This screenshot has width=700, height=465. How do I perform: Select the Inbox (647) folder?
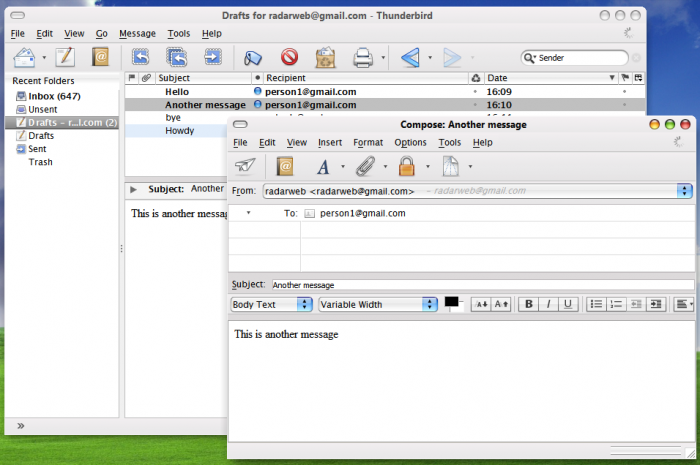tap(54, 96)
